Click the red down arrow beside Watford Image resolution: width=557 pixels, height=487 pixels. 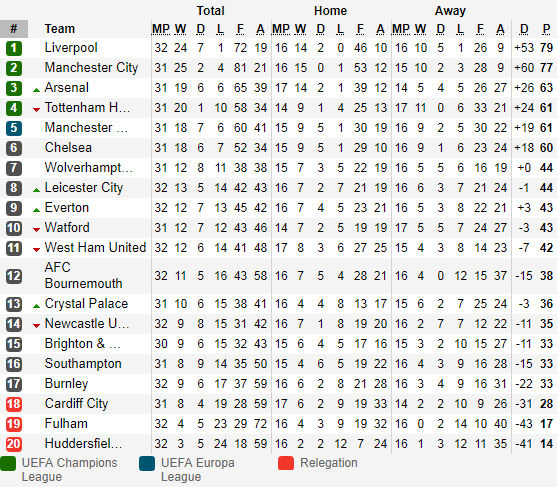pyautogui.click(x=36, y=230)
